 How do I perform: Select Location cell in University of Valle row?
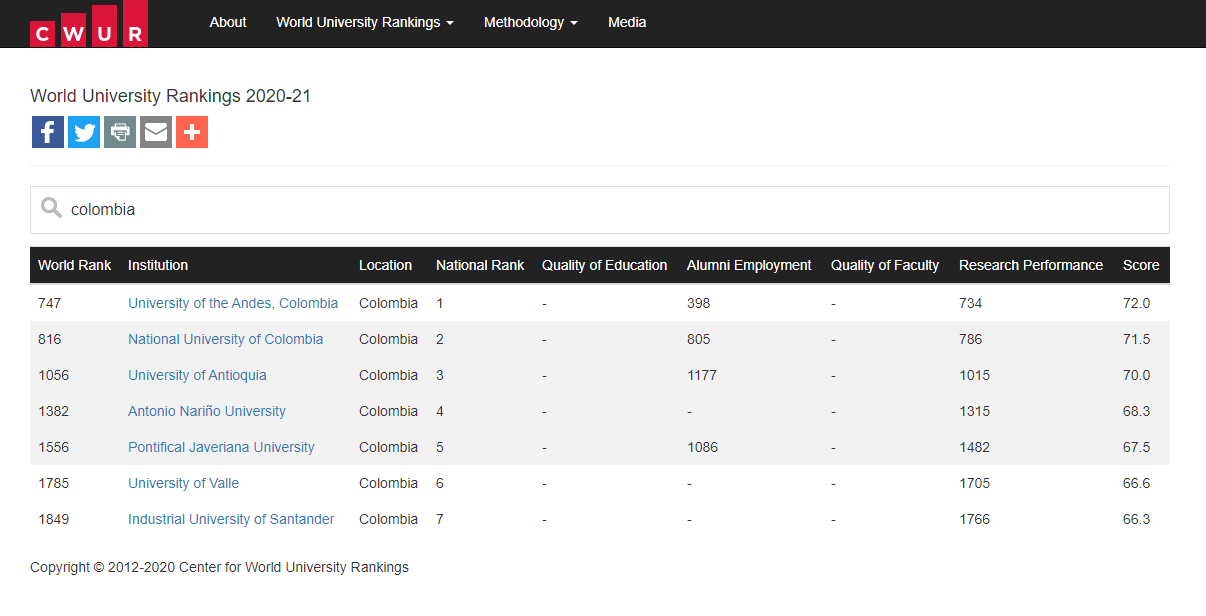click(x=388, y=483)
